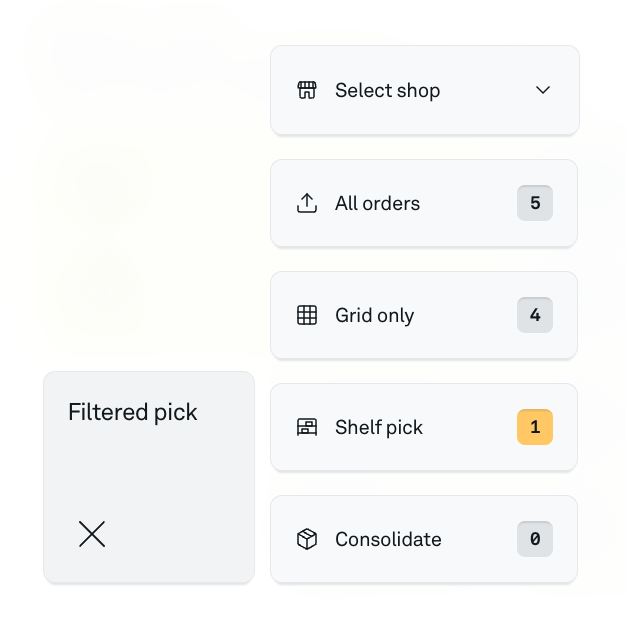
Task: Click the All orders upload icon
Action: (307, 203)
